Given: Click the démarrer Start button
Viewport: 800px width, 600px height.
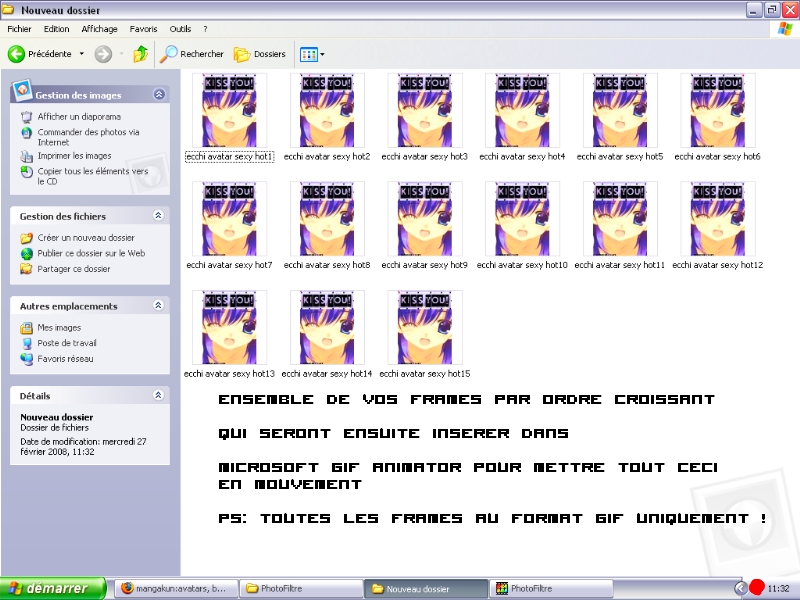Looking at the screenshot, I should coord(53,589).
